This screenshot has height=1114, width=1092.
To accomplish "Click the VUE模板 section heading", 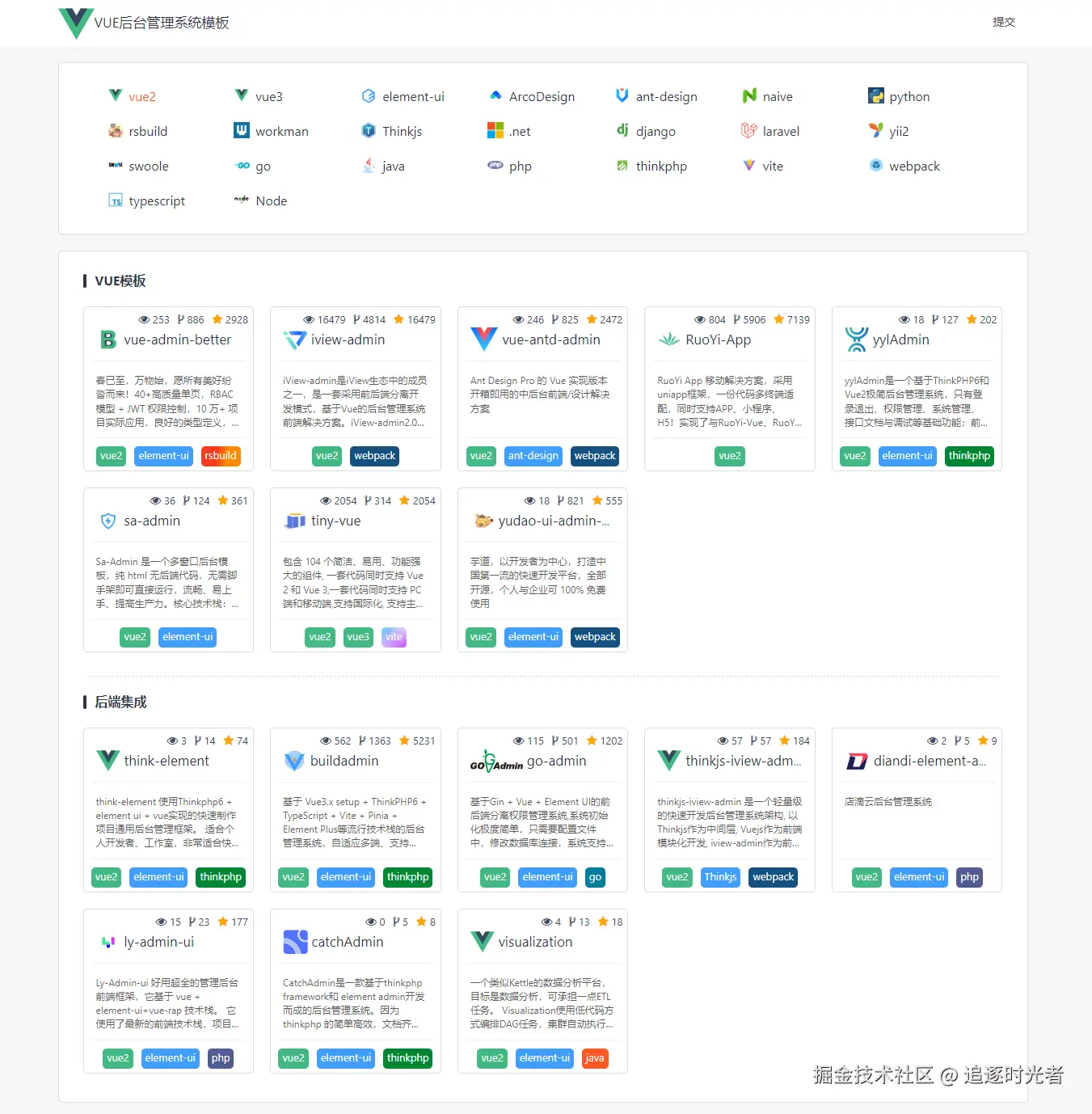I will coord(120,281).
